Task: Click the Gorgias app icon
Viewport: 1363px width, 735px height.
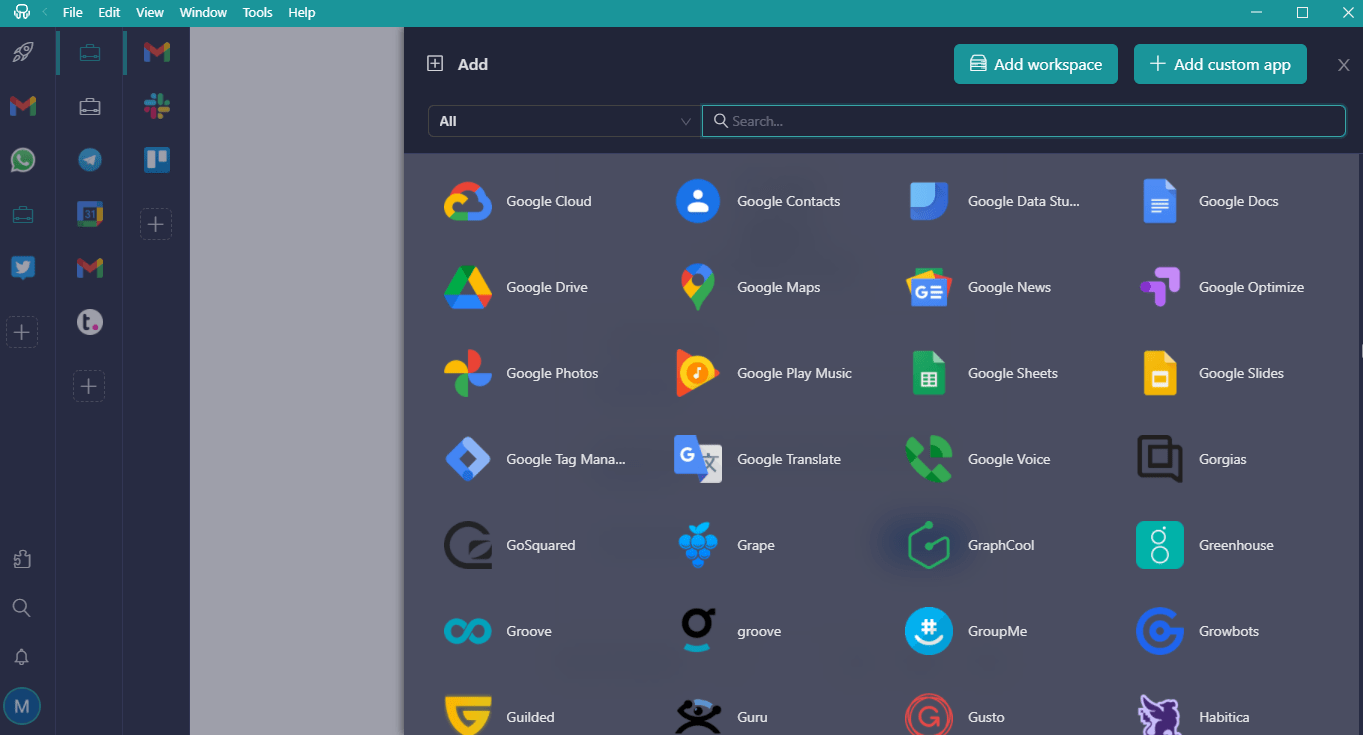Action: coord(1160,459)
